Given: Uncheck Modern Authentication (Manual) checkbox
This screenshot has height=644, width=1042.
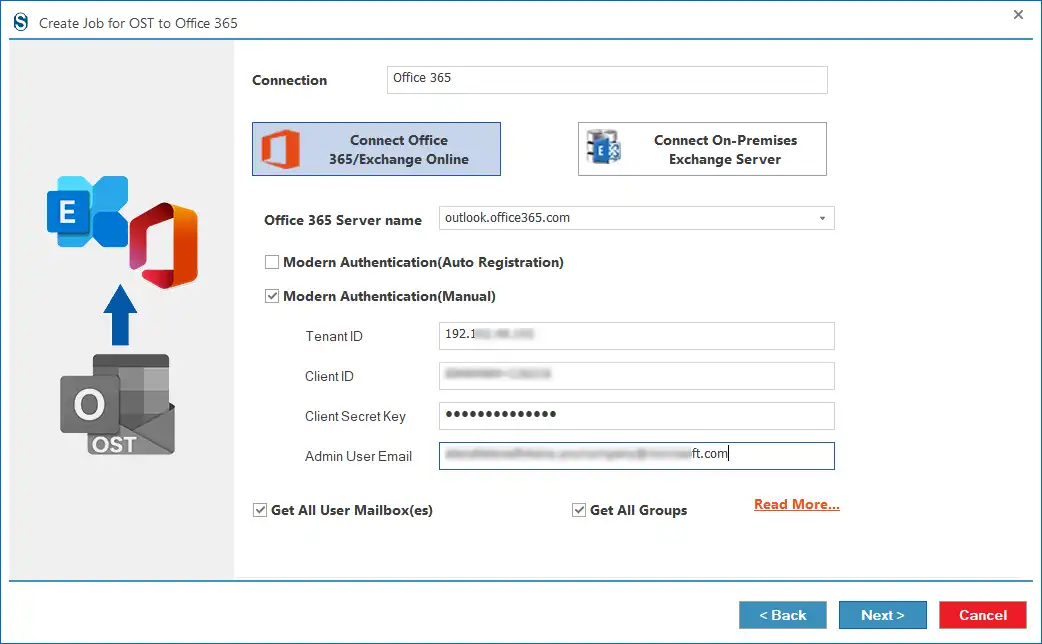Looking at the screenshot, I should coord(272,296).
